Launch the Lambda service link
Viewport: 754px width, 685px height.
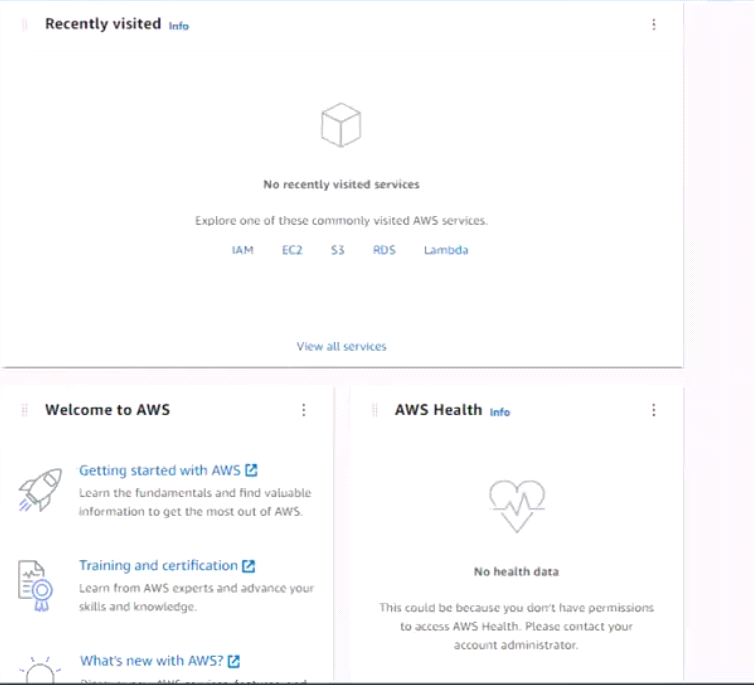(x=445, y=250)
